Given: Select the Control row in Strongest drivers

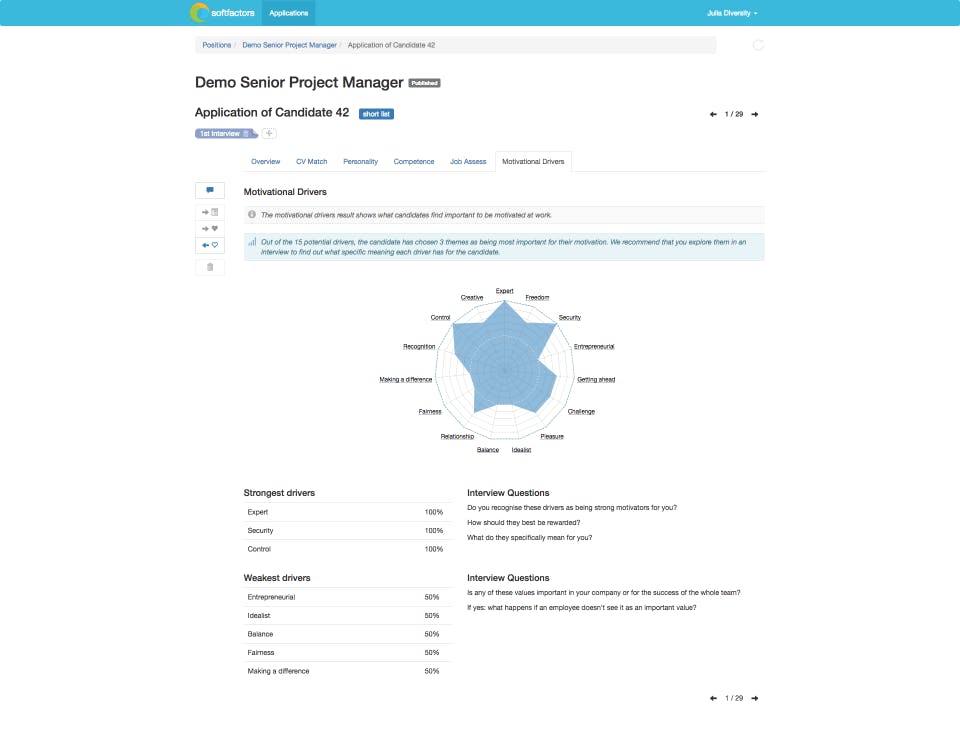Looking at the screenshot, I should pos(347,549).
